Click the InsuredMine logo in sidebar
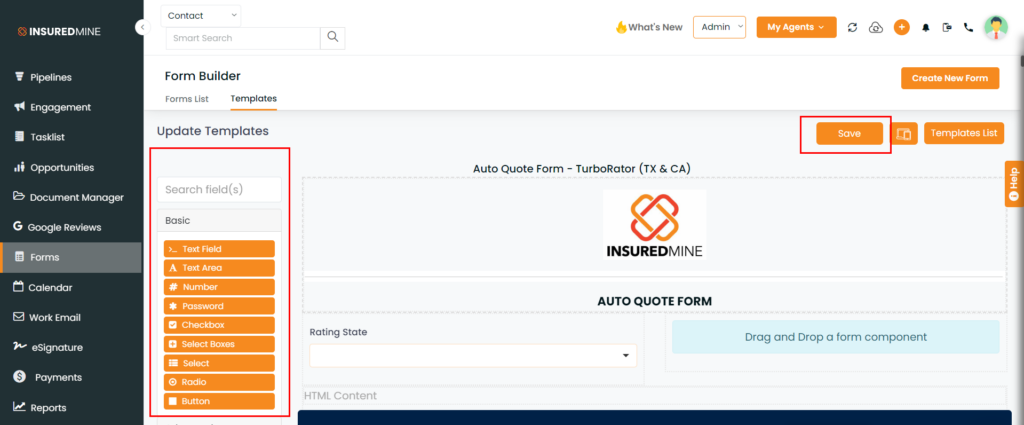1024x425 pixels. 59,31
